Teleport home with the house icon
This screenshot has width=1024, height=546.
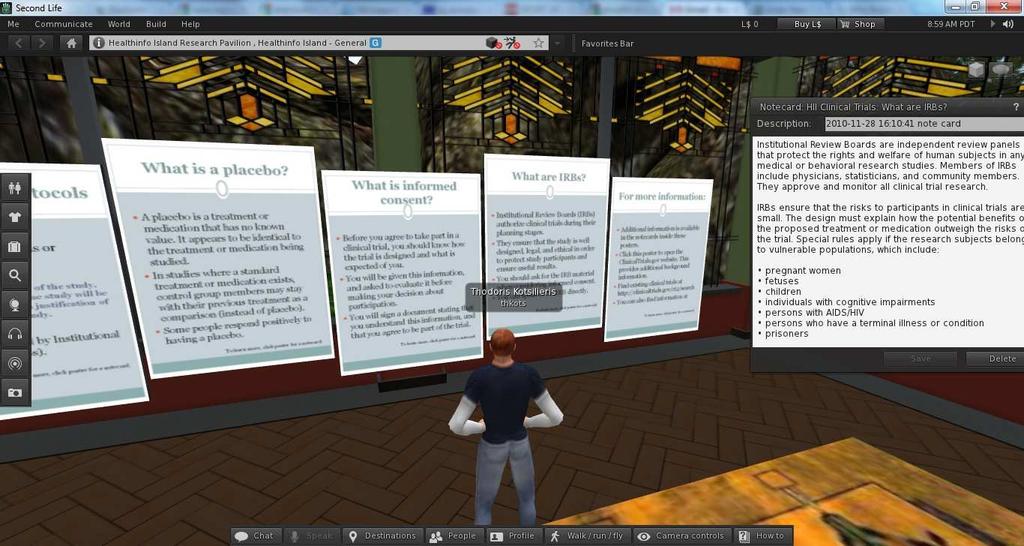[x=71, y=43]
